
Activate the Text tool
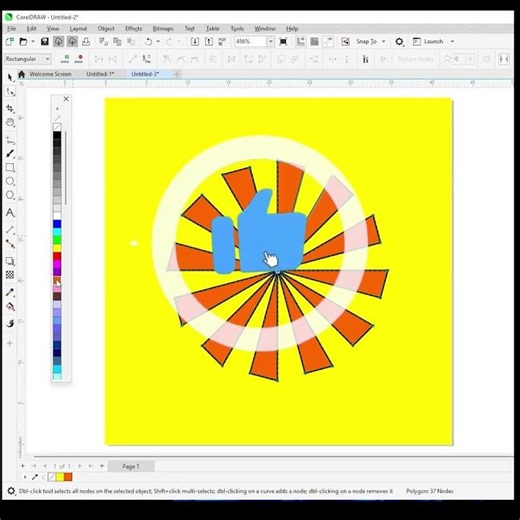10,213
